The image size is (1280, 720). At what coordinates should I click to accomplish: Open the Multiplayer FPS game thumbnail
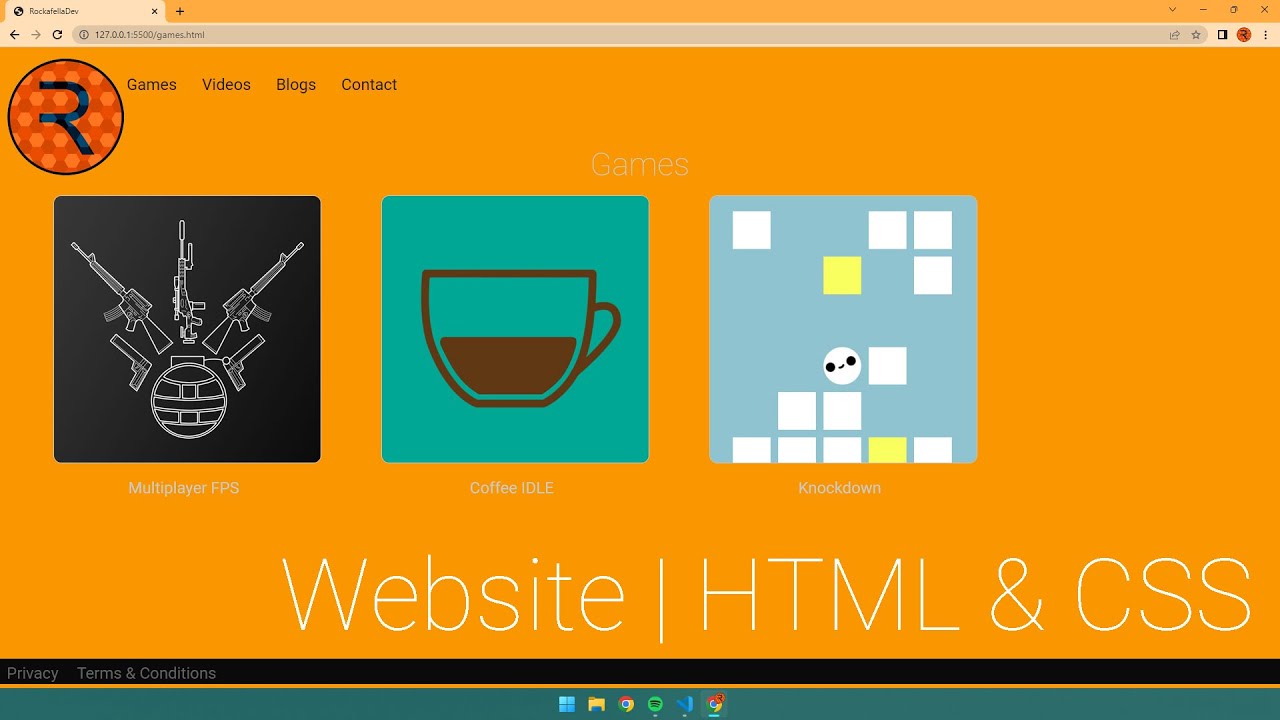coord(187,329)
